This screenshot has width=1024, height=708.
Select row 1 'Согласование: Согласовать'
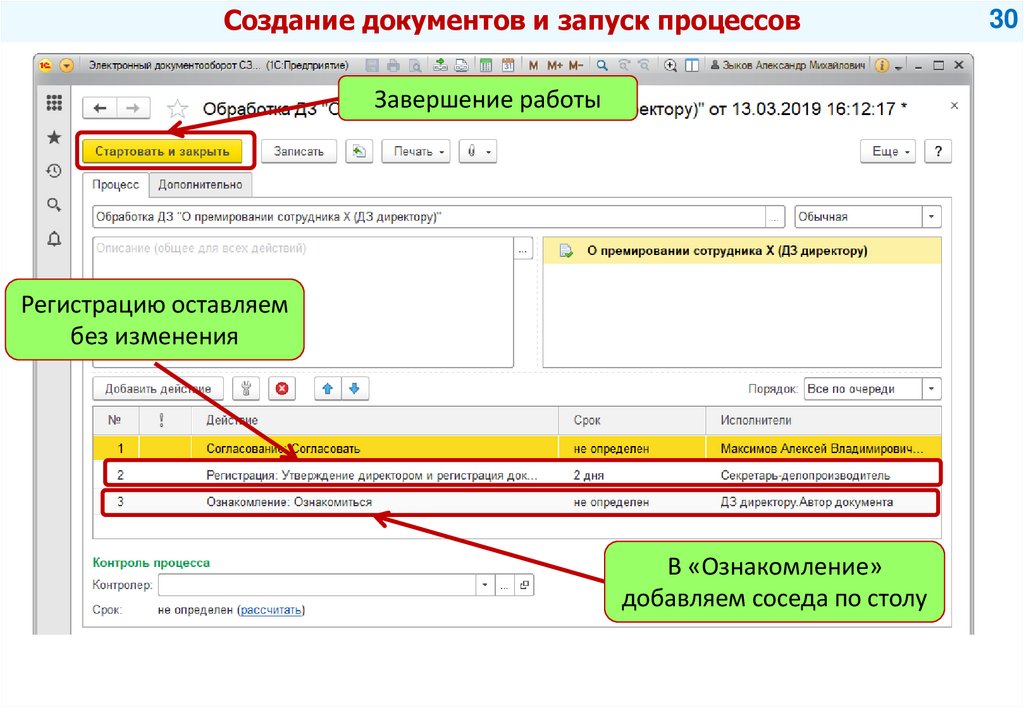tap(517, 449)
